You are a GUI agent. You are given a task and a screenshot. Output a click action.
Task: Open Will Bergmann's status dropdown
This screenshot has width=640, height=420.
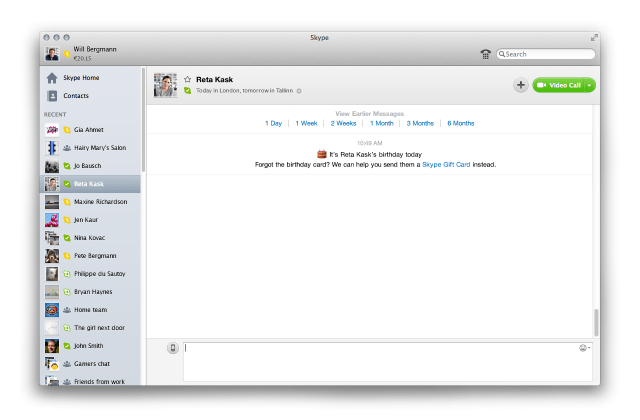tap(67, 53)
